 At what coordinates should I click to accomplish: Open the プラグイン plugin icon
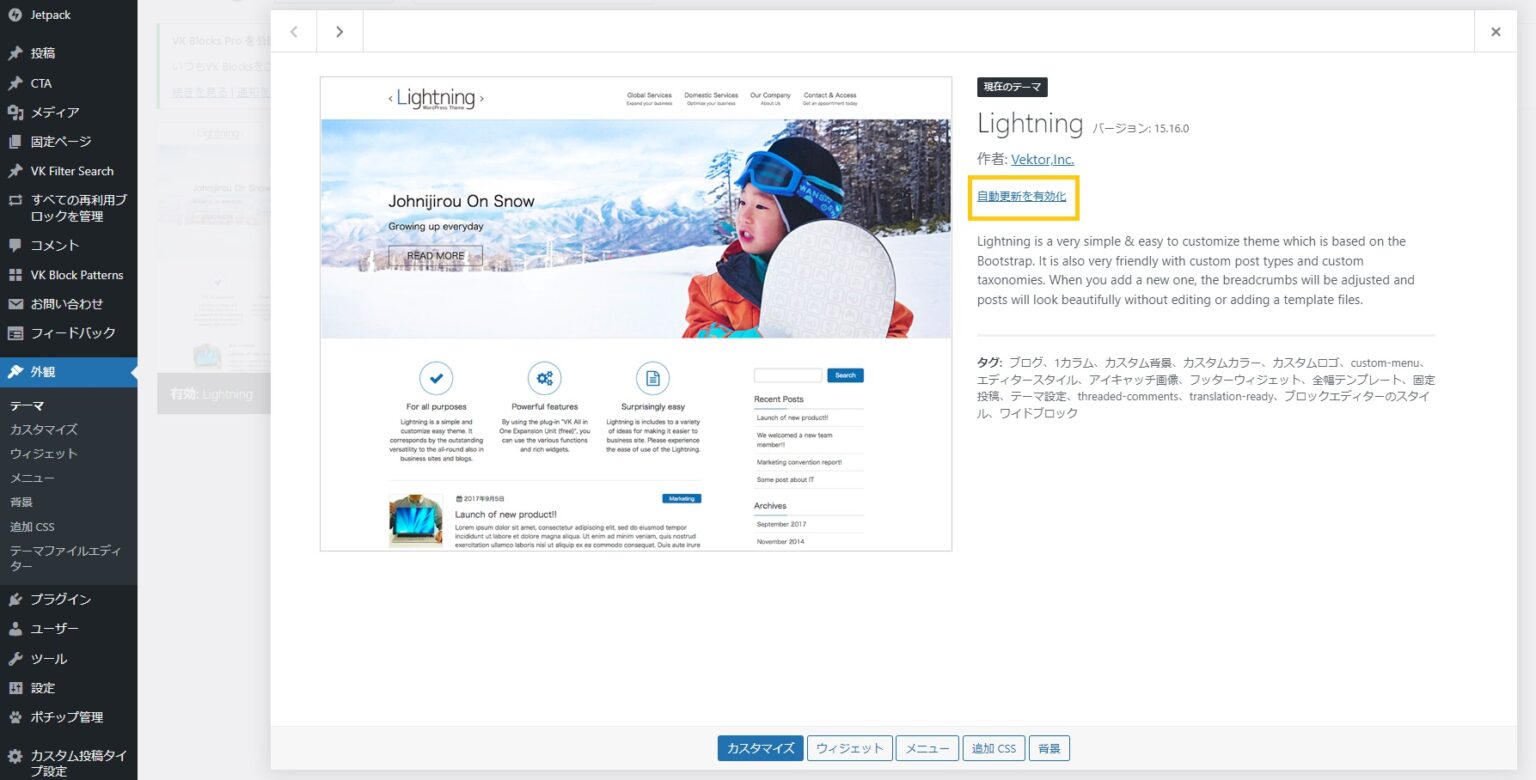coord(17,598)
